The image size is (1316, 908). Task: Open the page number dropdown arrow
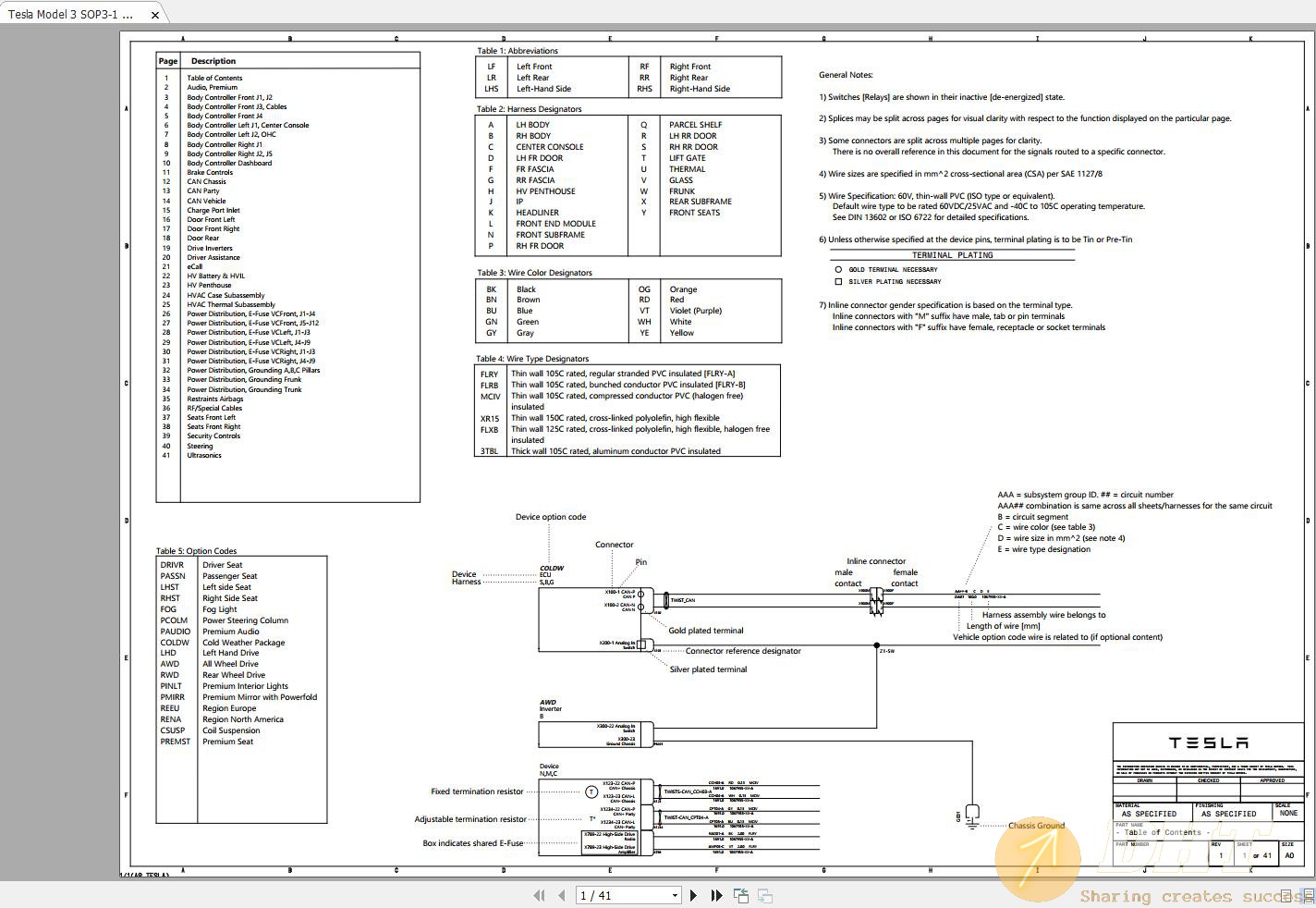click(x=675, y=895)
